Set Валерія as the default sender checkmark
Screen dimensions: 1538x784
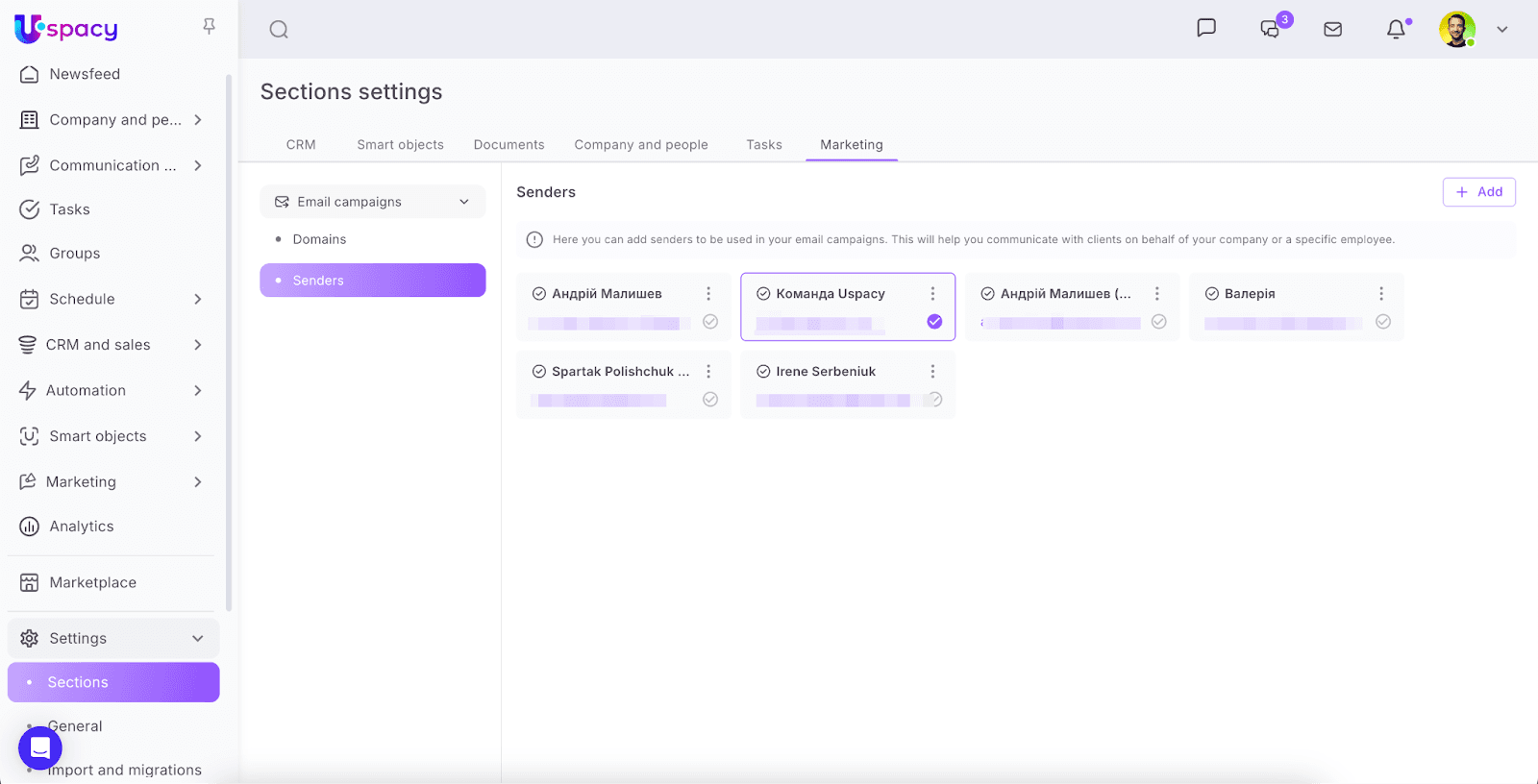point(1382,322)
